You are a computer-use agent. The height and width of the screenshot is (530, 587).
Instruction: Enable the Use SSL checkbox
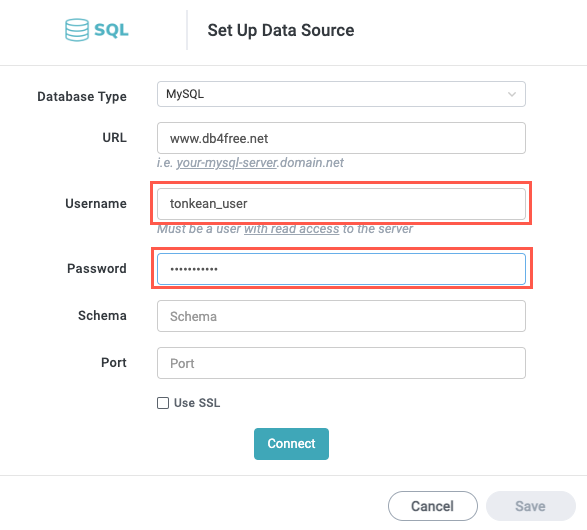click(x=163, y=403)
